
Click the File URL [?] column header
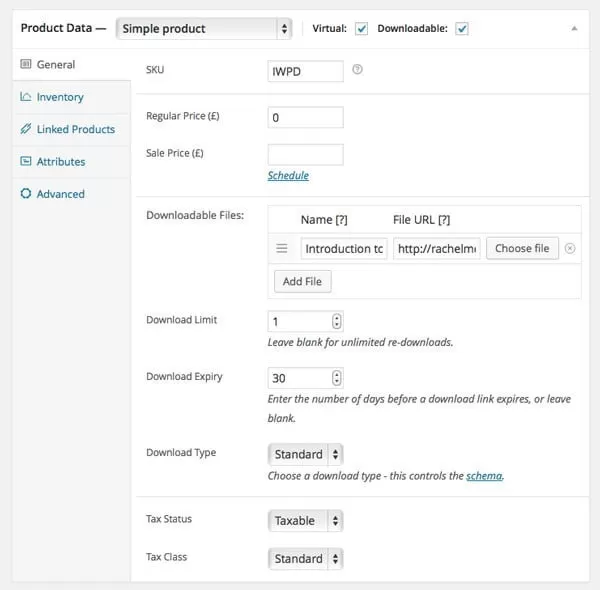coord(421,220)
